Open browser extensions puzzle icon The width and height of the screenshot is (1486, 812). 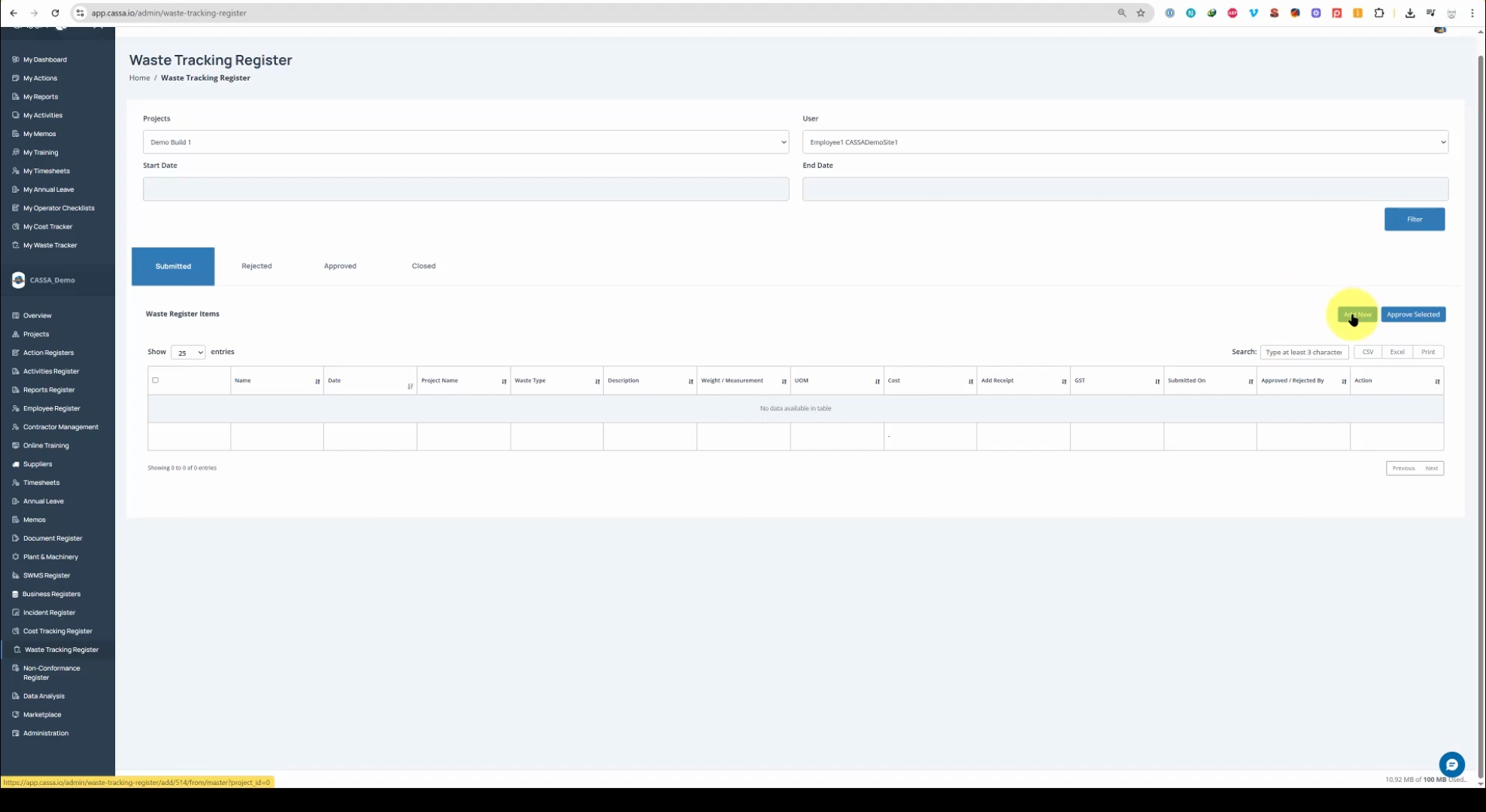tap(1379, 13)
